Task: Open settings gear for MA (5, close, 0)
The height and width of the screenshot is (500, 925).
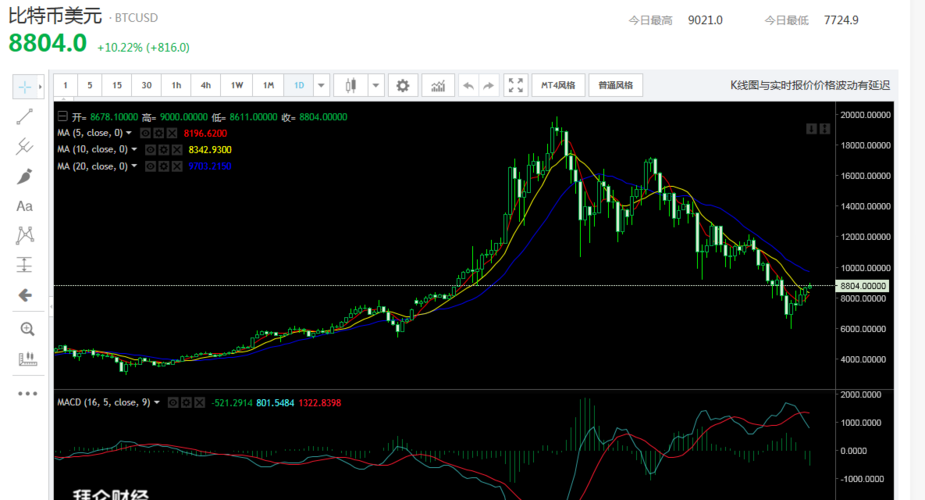Action: coord(159,133)
